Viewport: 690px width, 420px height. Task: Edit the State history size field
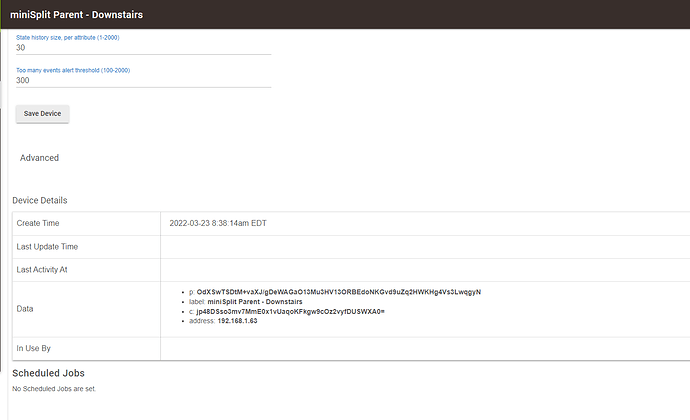pos(143,48)
